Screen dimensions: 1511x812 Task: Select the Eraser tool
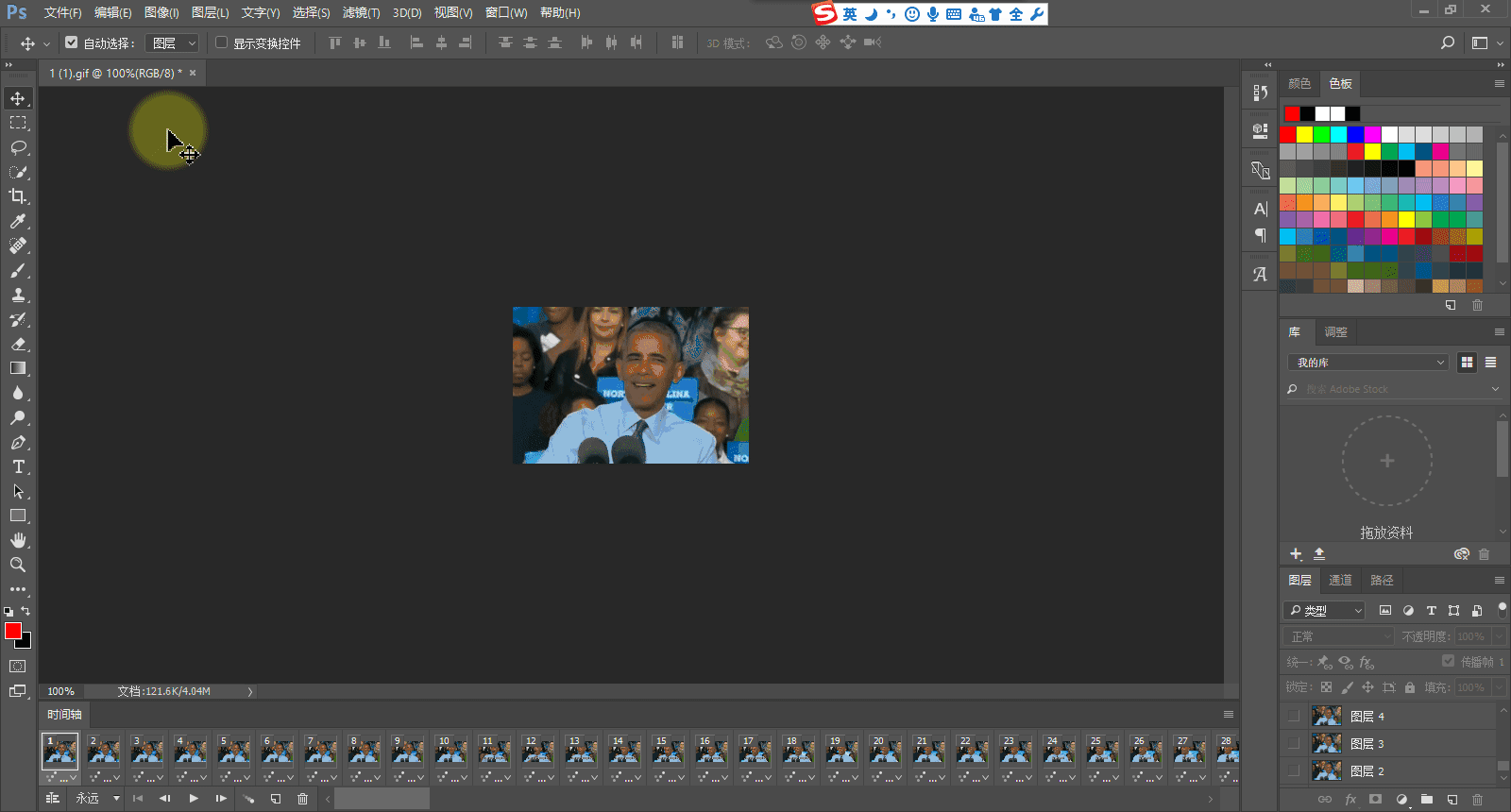[18, 344]
